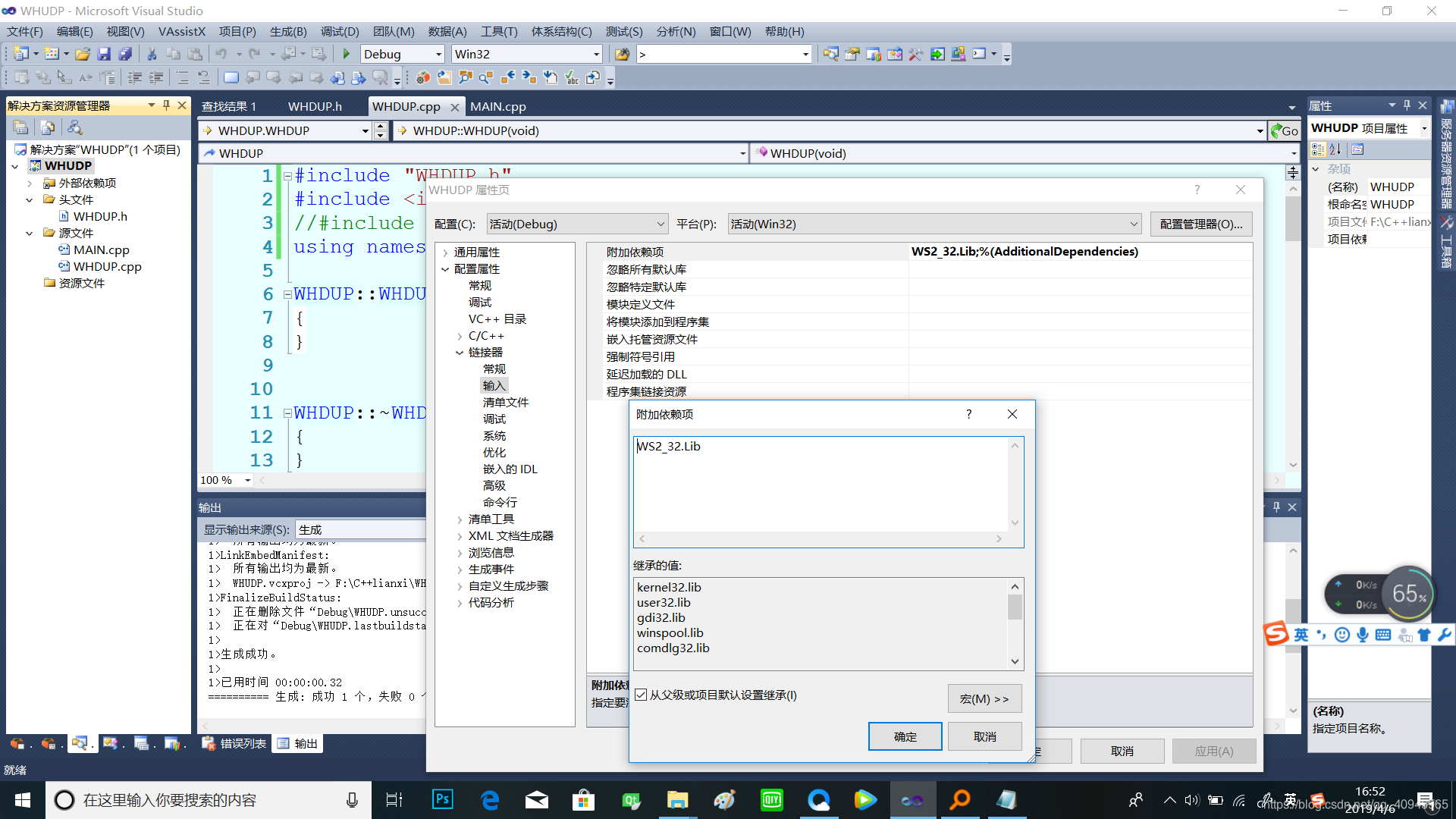Open the 错误列表 bottom tab
Image resolution: width=1456 pixels, height=819 pixels.
pyautogui.click(x=235, y=743)
